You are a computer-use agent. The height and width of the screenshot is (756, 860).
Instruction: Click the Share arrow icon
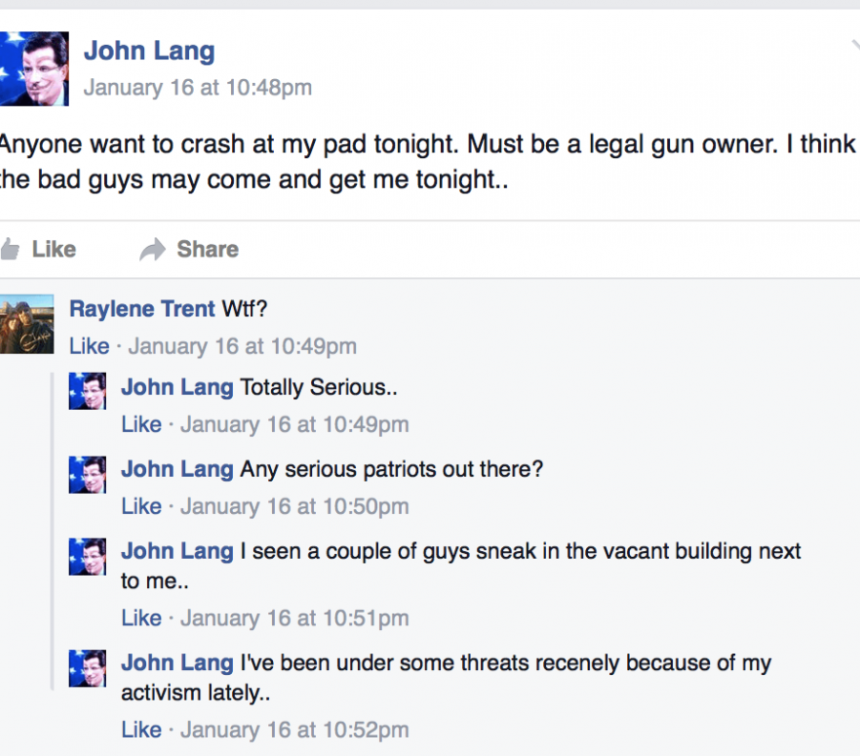click(153, 249)
